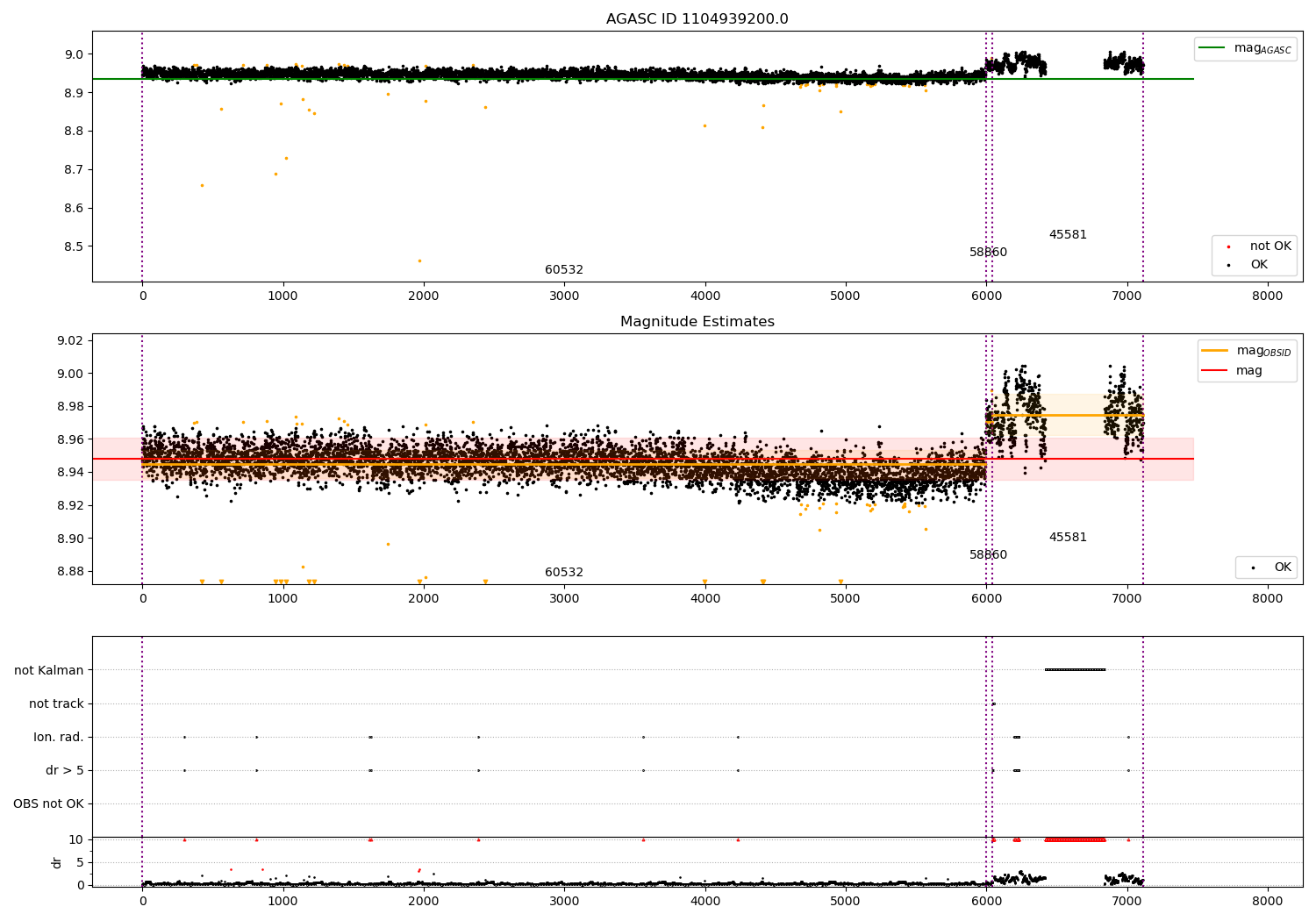Click the 8.6 y-axis tick in top plot
This screenshot has width=1316, height=921.
click(74, 209)
